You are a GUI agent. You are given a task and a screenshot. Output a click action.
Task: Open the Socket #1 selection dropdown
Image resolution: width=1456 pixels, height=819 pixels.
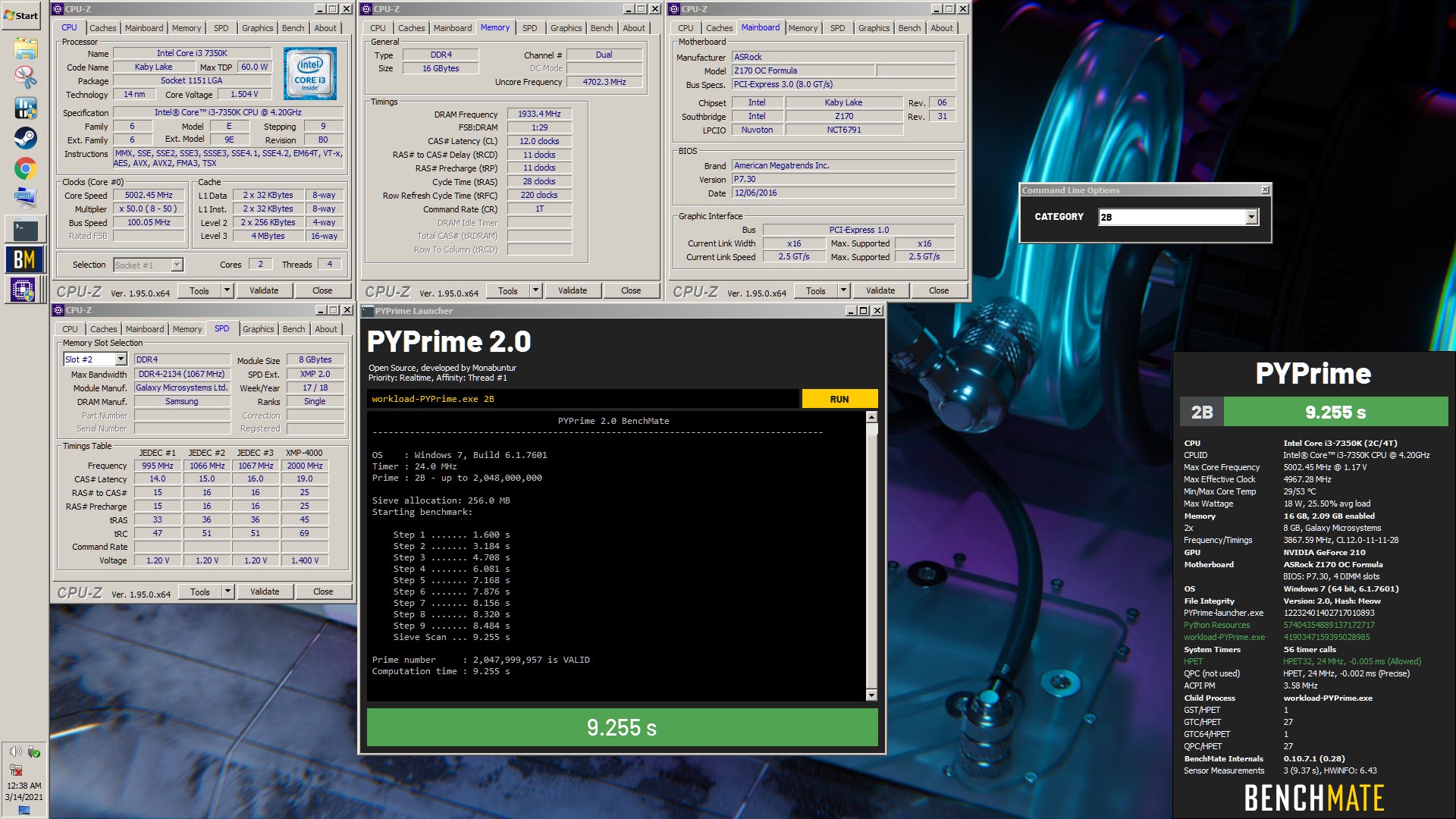click(x=177, y=265)
